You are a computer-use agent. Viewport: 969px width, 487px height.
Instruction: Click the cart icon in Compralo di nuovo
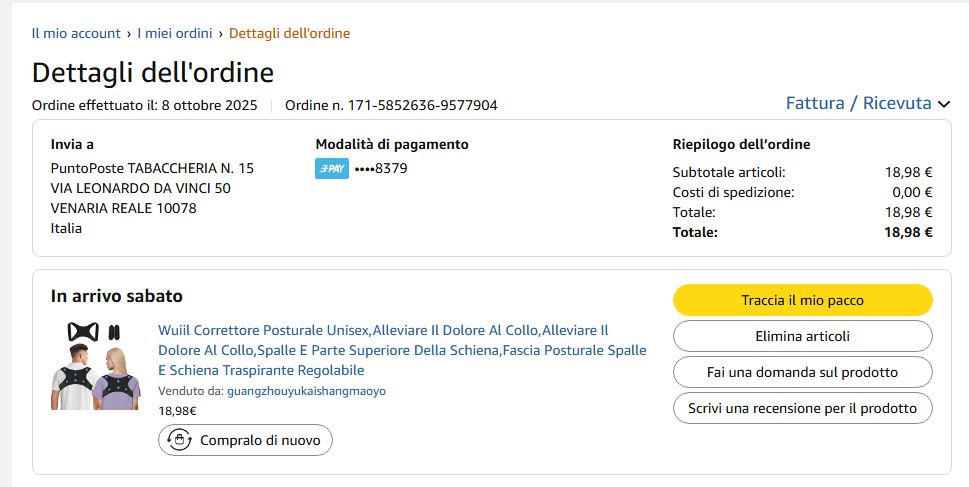180,440
